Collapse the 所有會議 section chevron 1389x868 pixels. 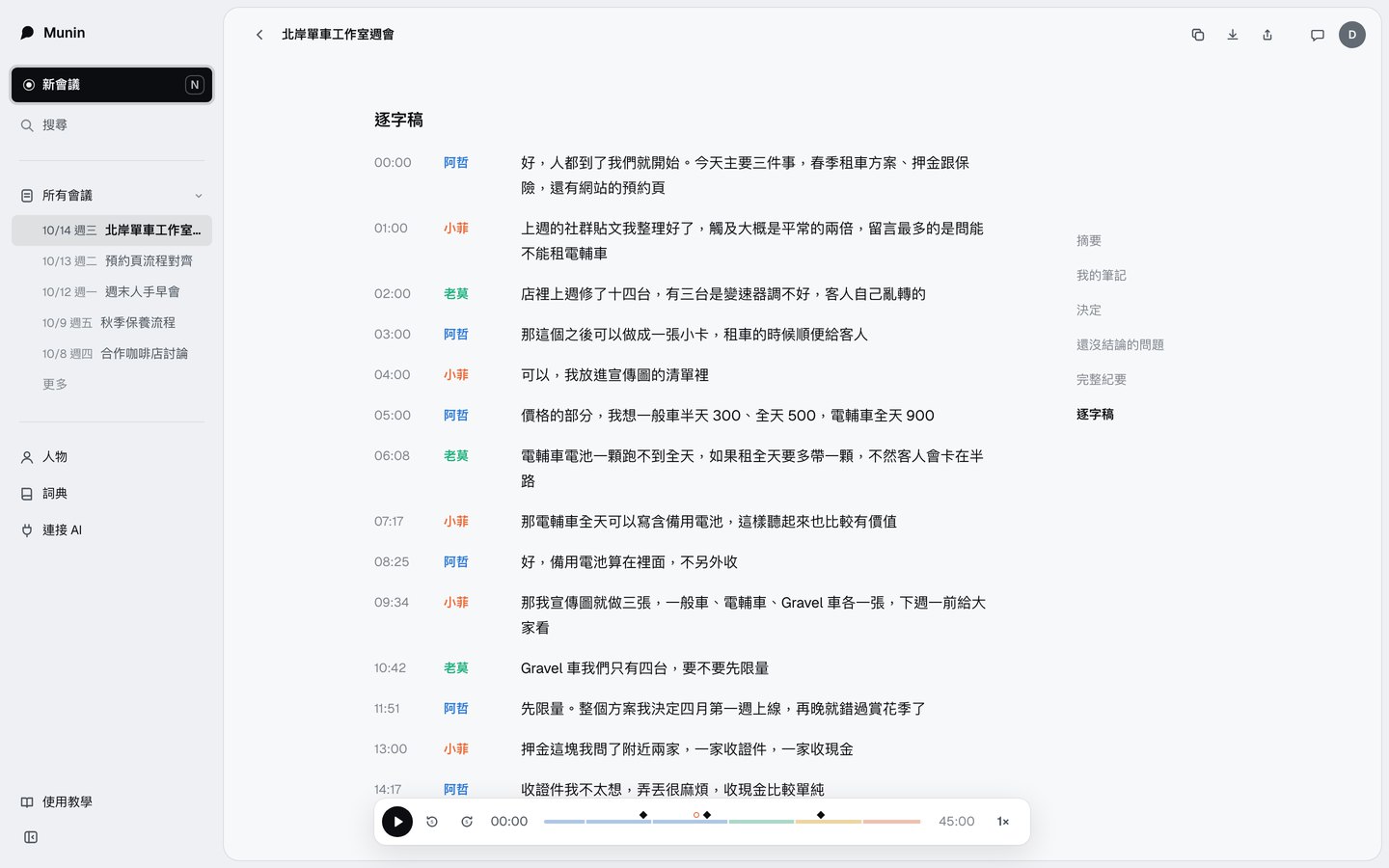199,196
